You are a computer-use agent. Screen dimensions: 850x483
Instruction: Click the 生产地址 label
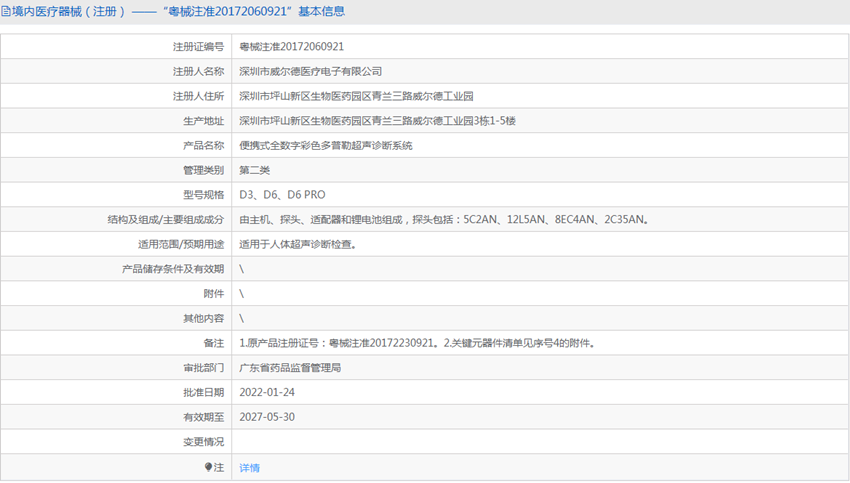(203, 121)
